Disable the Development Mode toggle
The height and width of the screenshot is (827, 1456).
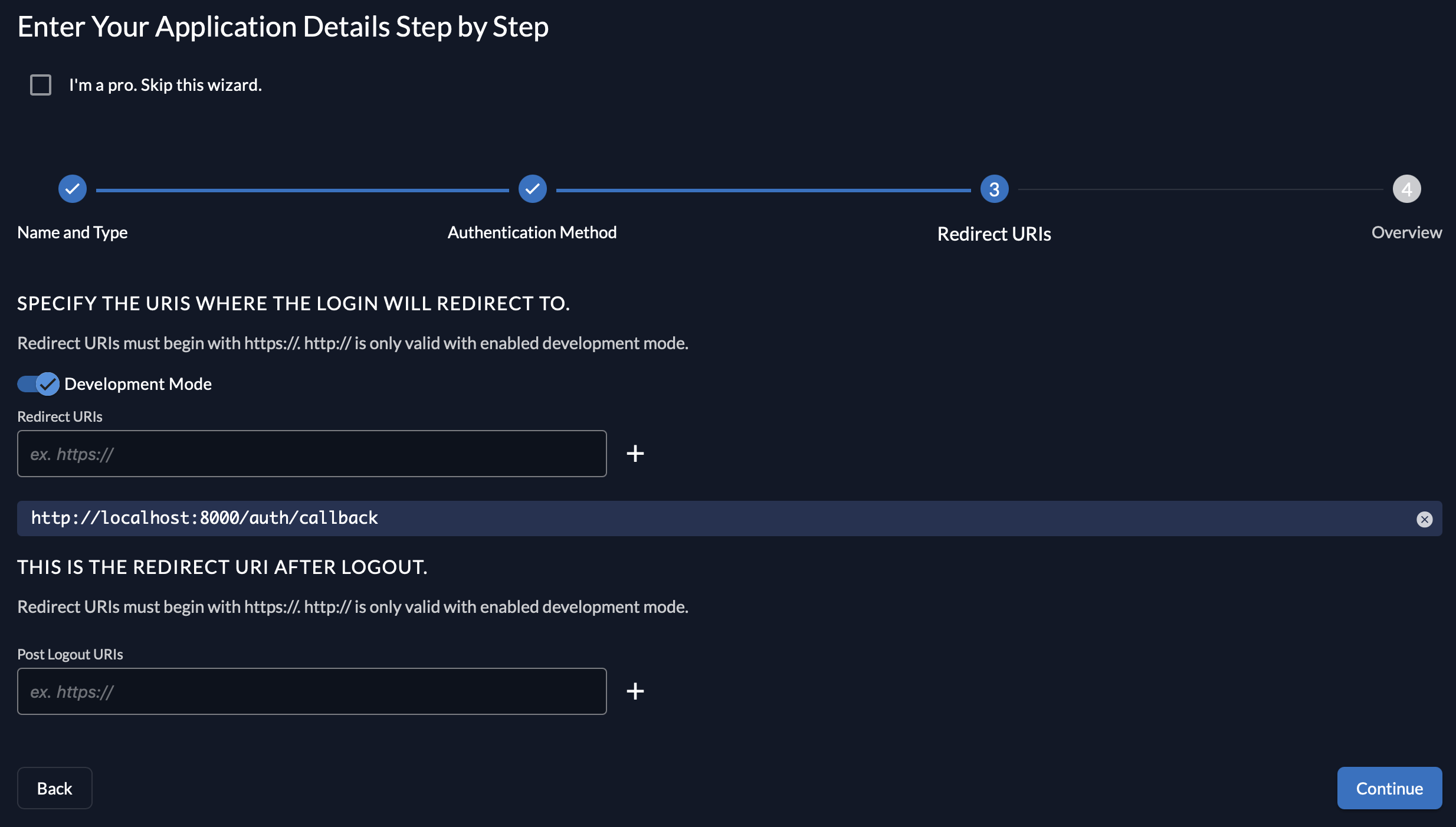coord(38,384)
